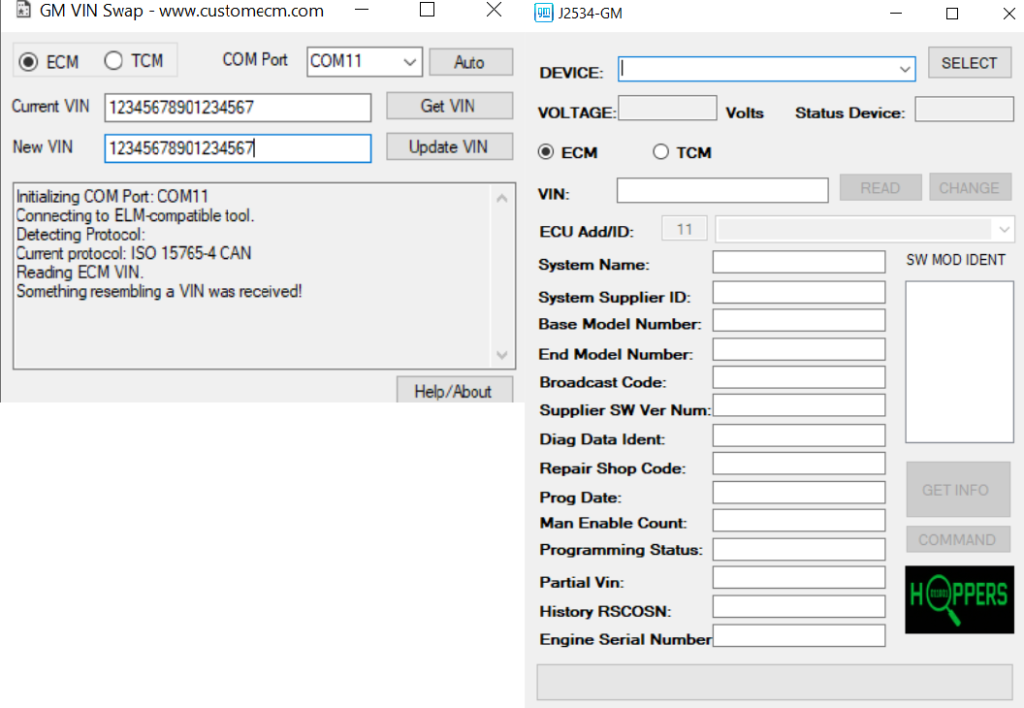Screen dimensions: 1024x708
Task: Click the READ VIN button
Action: (880, 188)
